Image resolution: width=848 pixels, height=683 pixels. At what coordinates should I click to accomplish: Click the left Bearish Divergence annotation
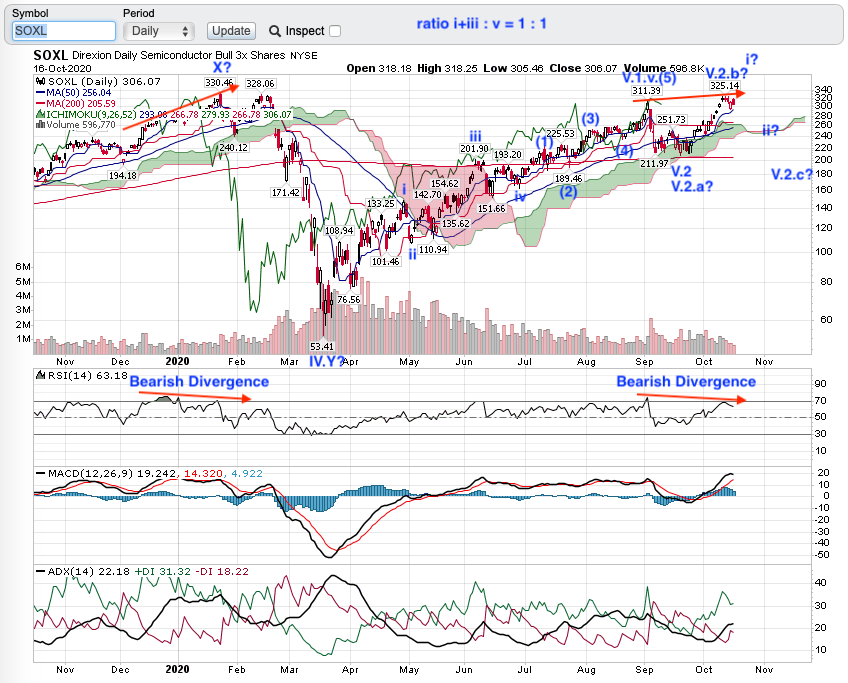pos(199,382)
